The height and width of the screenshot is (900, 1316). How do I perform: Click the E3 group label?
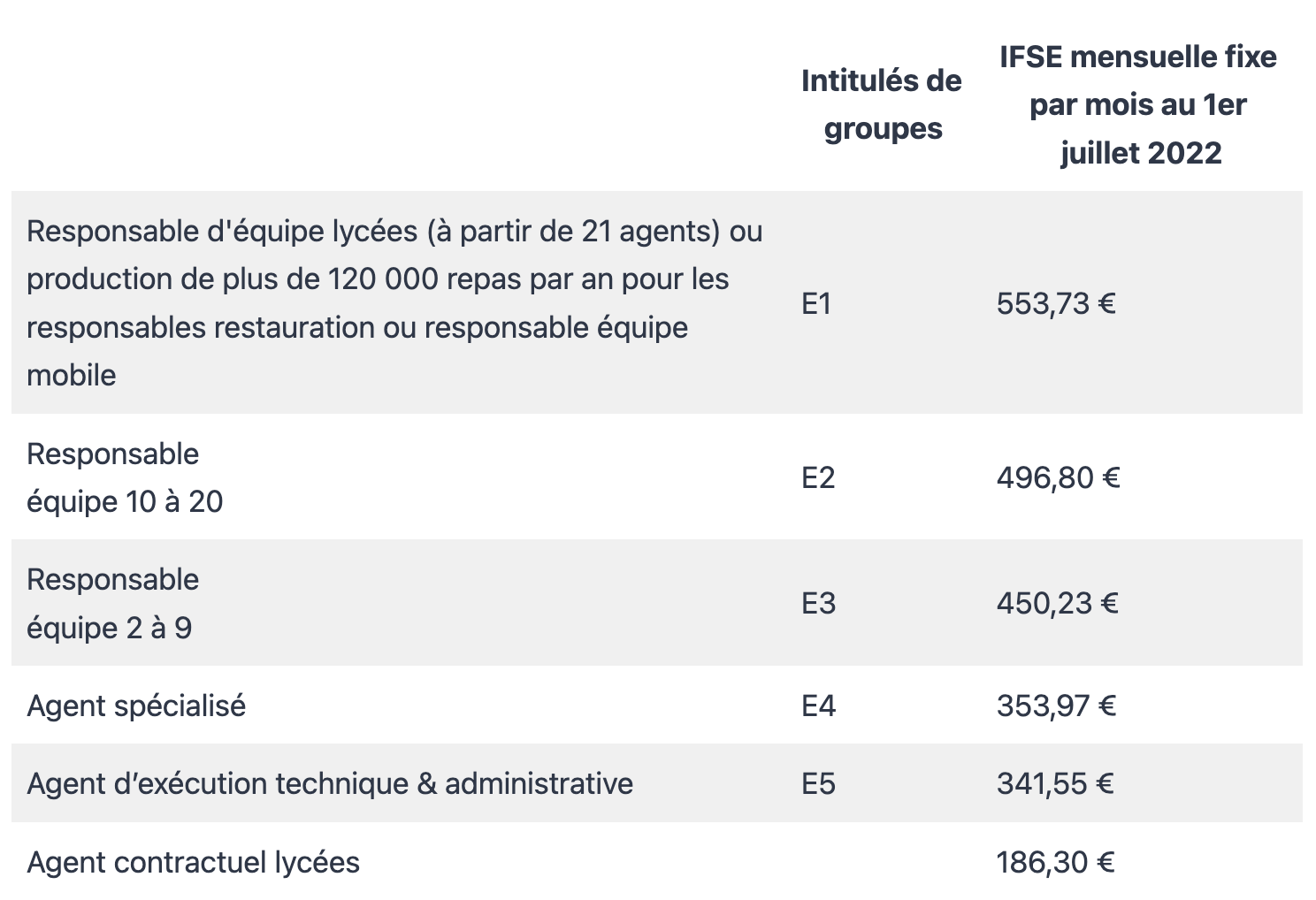tap(818, 604)
